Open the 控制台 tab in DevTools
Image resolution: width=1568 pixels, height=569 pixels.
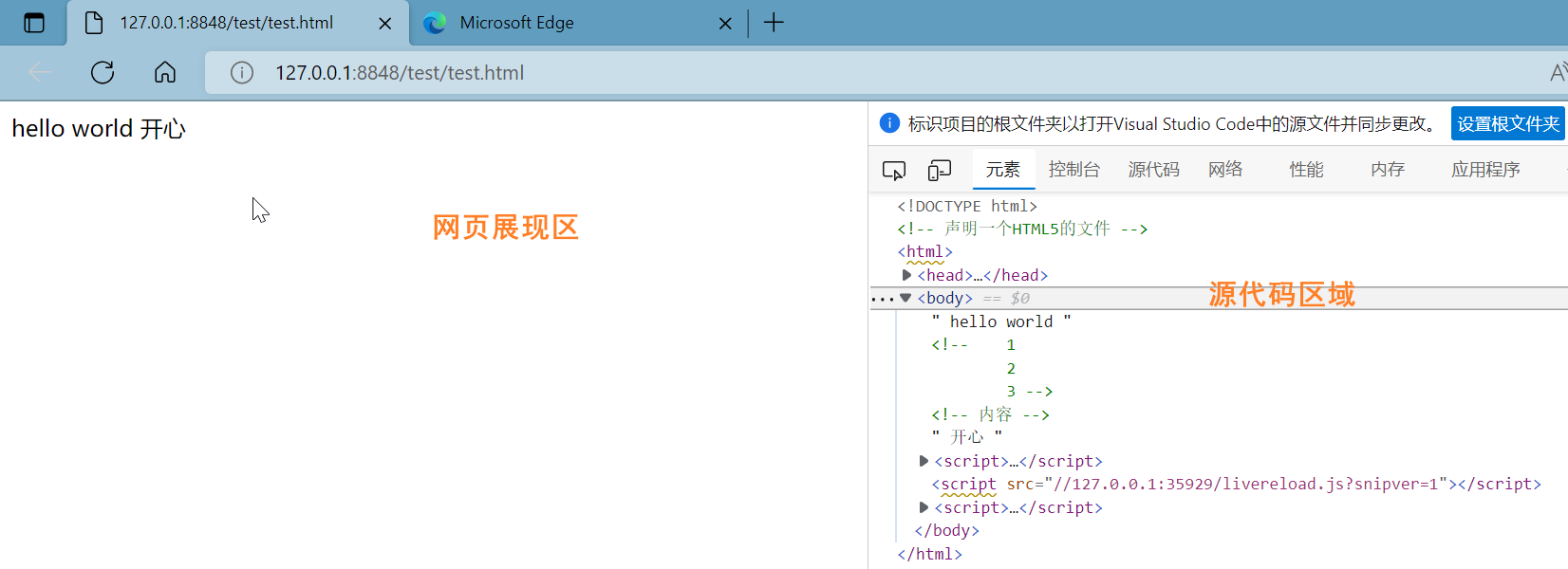coord(1074,170)
